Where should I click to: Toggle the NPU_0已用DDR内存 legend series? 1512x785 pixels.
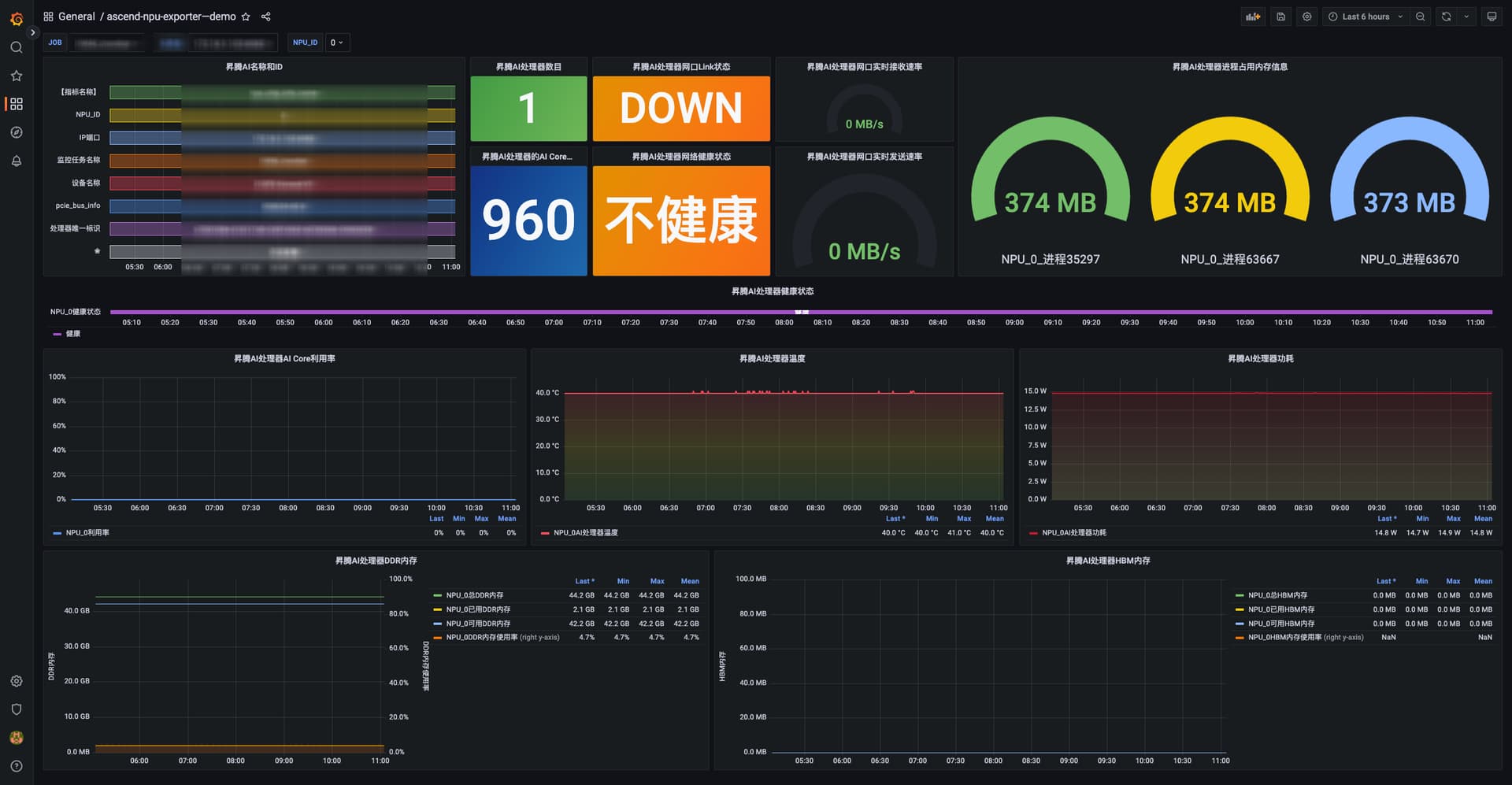click(478, 609)
